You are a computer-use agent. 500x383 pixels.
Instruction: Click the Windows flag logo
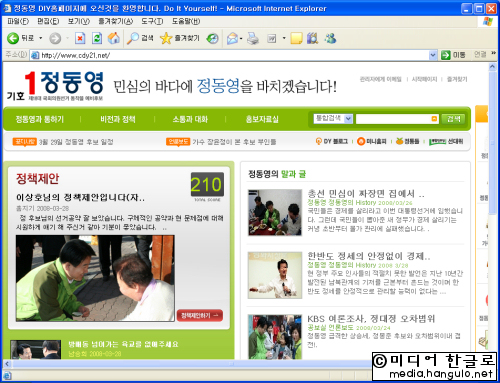click(488, 22)
